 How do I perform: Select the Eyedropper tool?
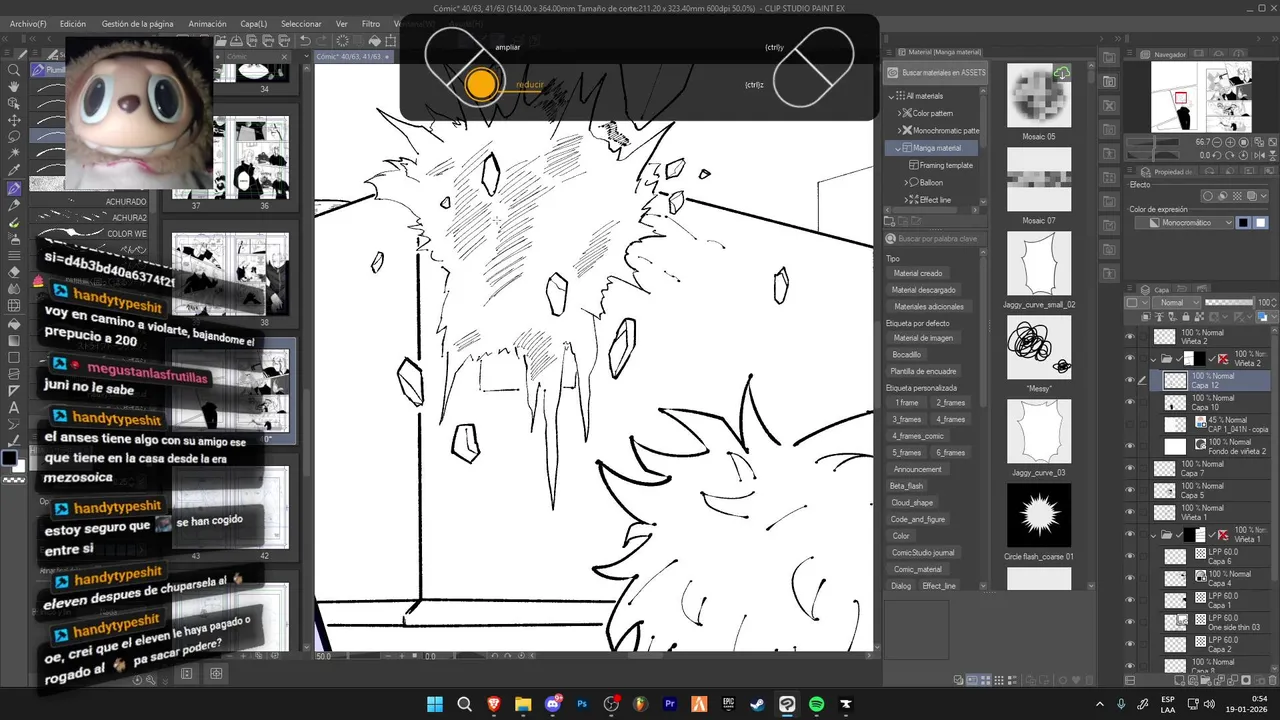[x=14, y=171]
